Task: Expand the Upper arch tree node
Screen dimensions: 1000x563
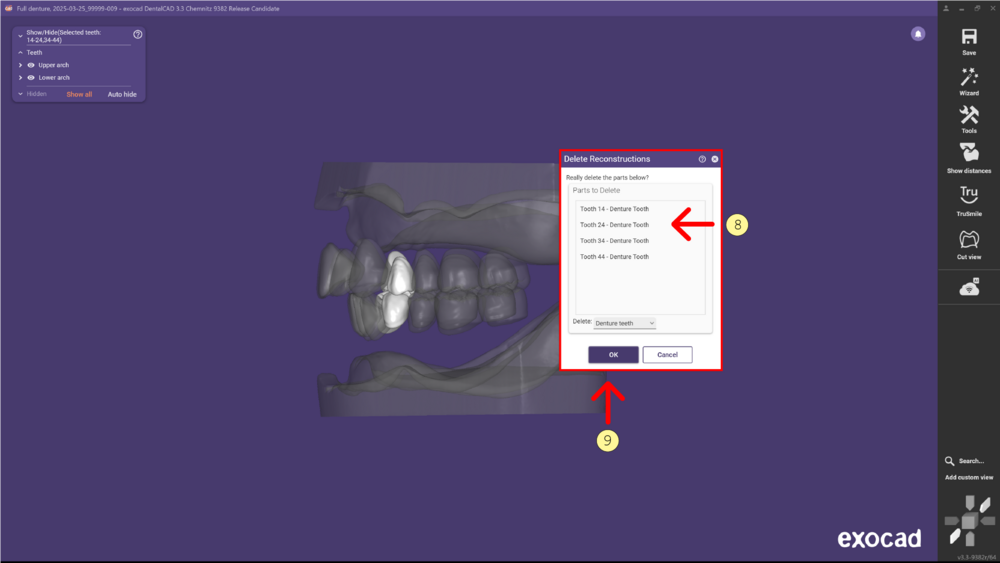Action: coord(20,65)
